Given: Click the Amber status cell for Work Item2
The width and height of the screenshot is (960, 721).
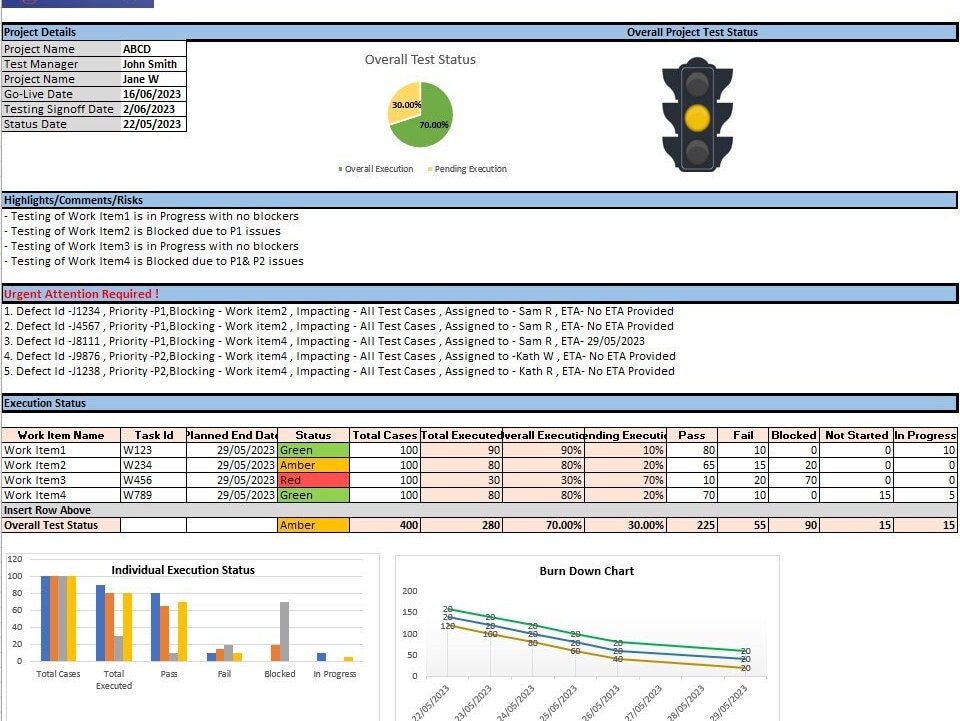Looking at the screenshot, I should click(313, 465).
